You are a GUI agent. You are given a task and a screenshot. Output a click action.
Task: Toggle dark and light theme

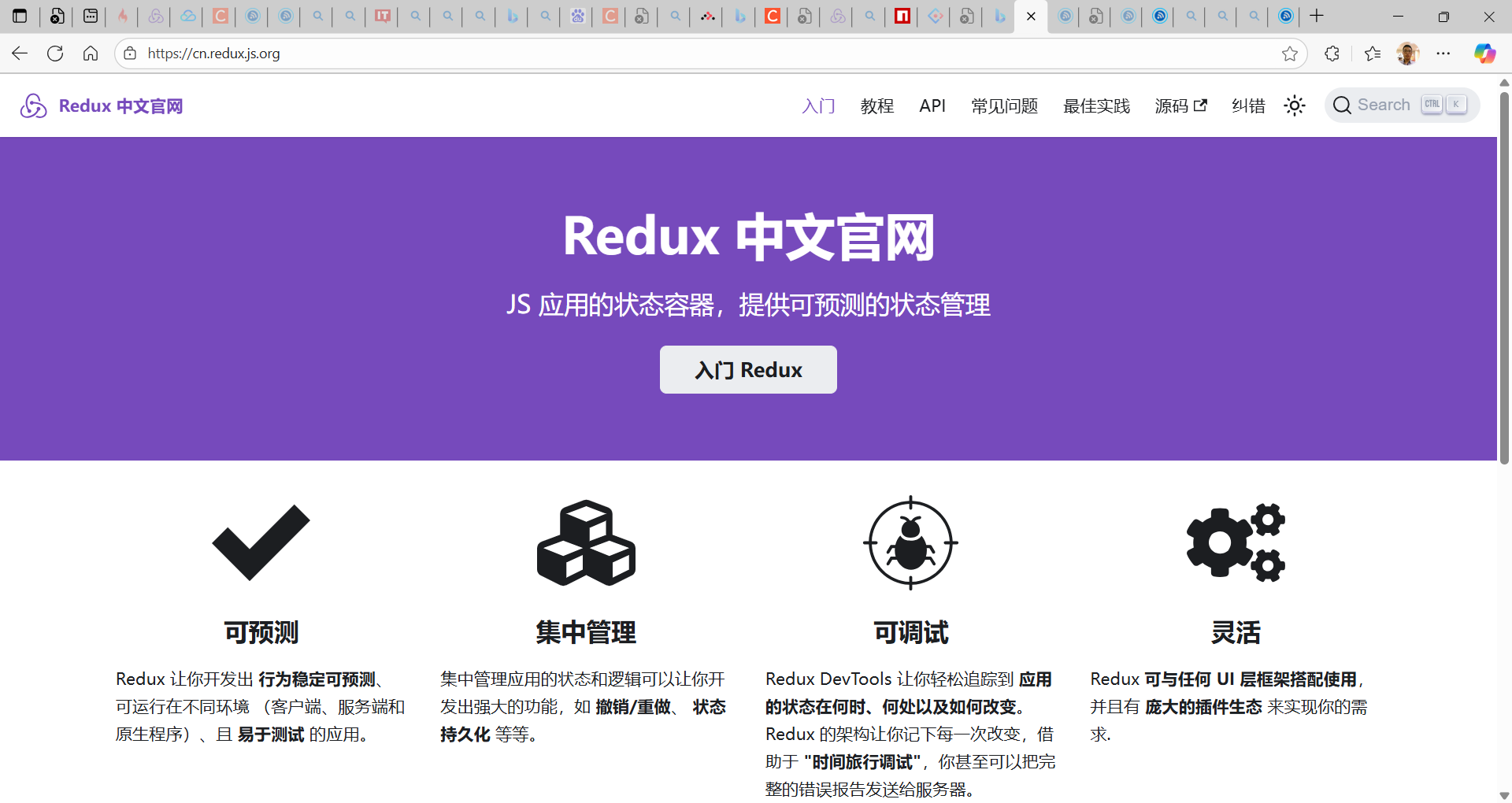[x=1295, y=105]
